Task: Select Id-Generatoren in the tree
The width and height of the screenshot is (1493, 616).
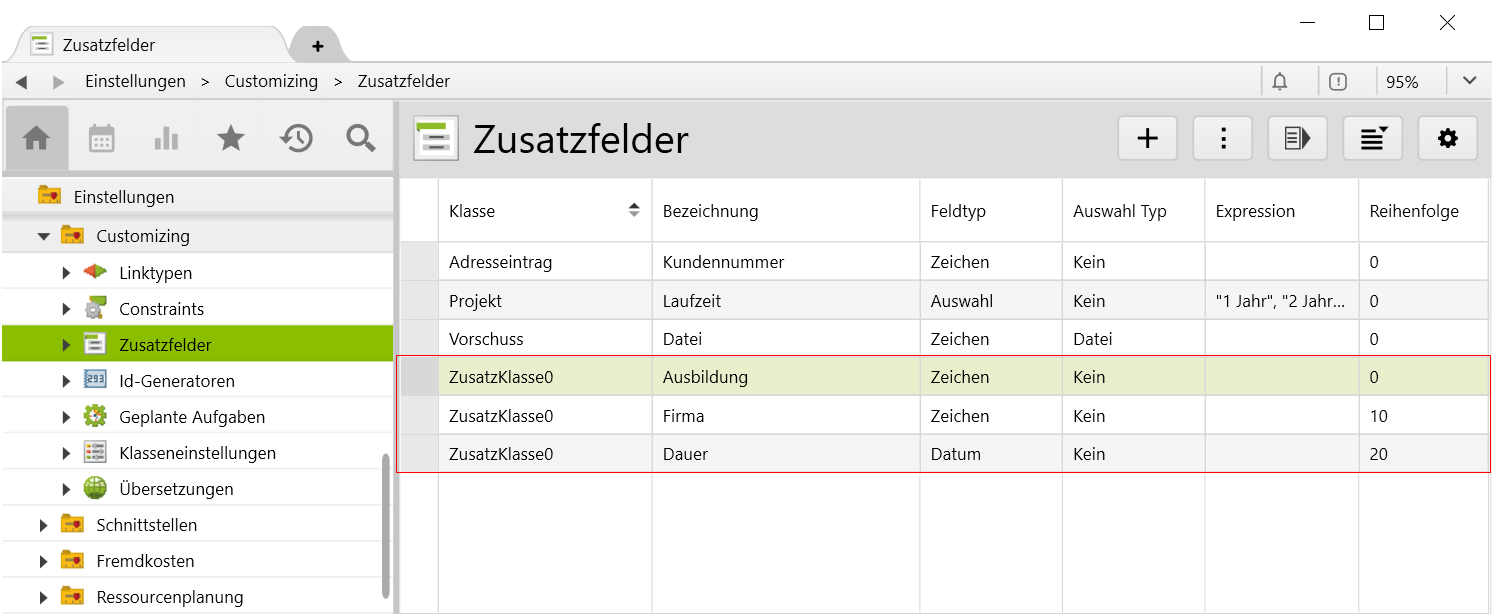Action: (176, 381)
